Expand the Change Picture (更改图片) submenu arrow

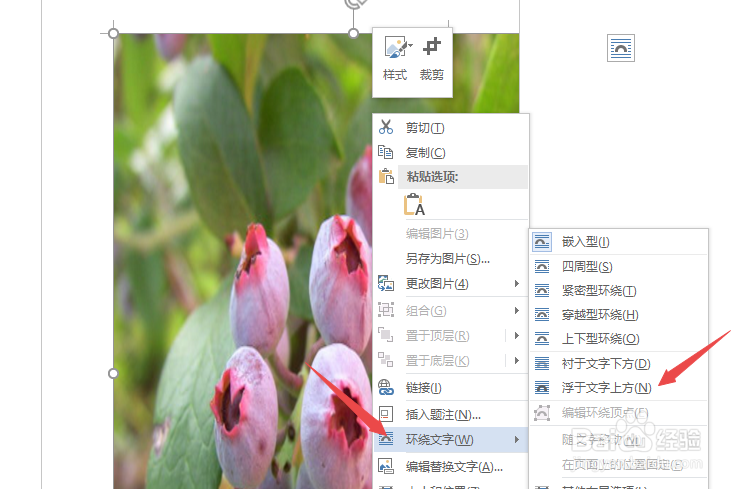point(516,284)
